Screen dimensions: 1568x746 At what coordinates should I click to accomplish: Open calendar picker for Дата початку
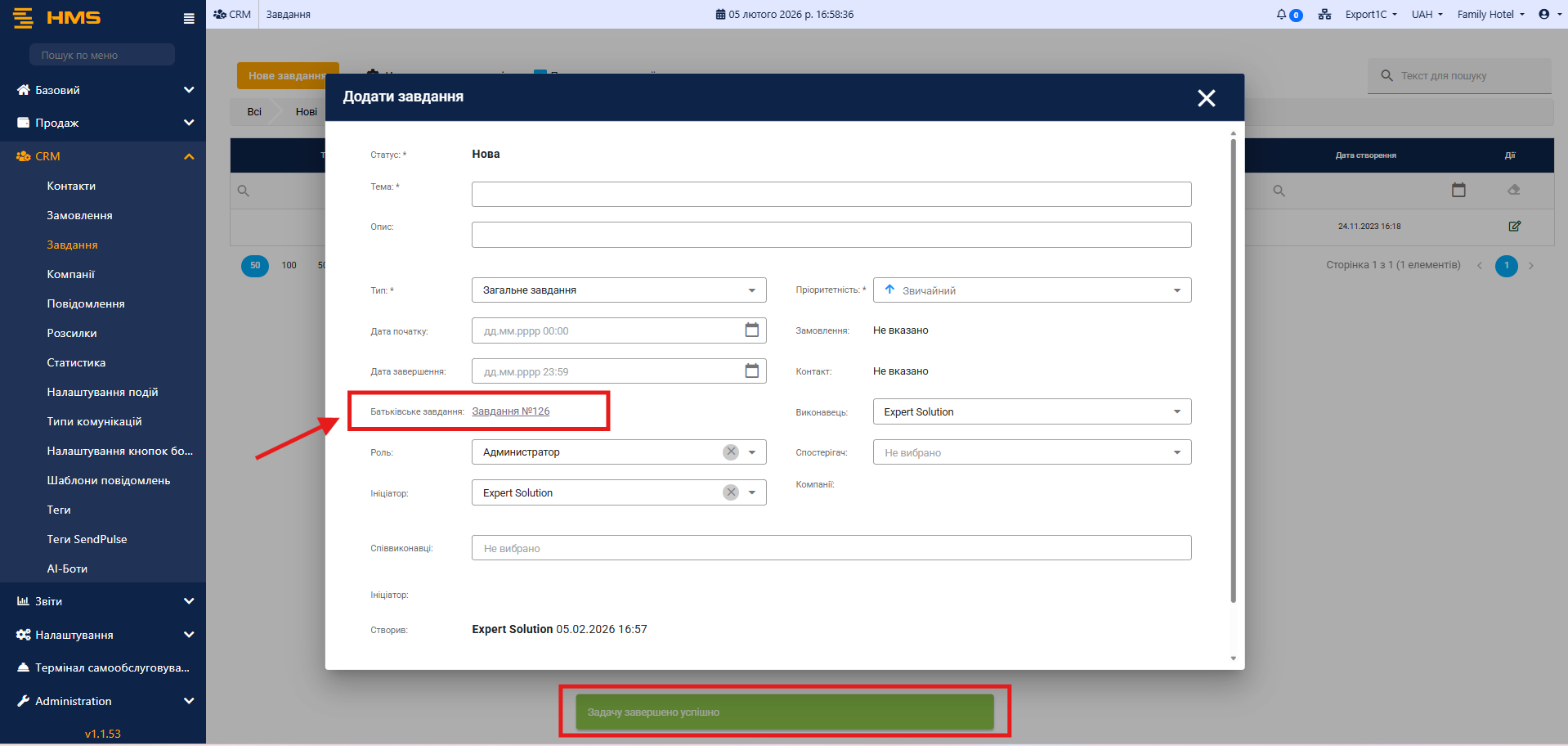coord(751,330)
